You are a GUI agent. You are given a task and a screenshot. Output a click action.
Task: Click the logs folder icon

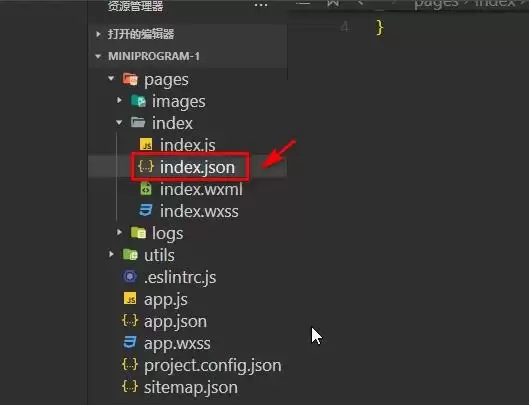[138, 233]
